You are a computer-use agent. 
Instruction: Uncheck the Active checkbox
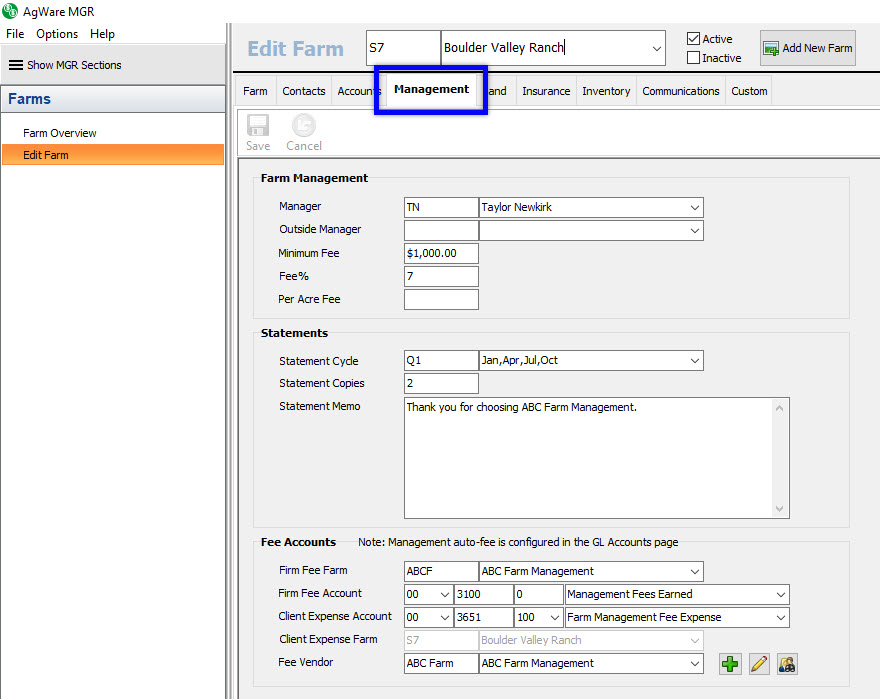[694, 39]
